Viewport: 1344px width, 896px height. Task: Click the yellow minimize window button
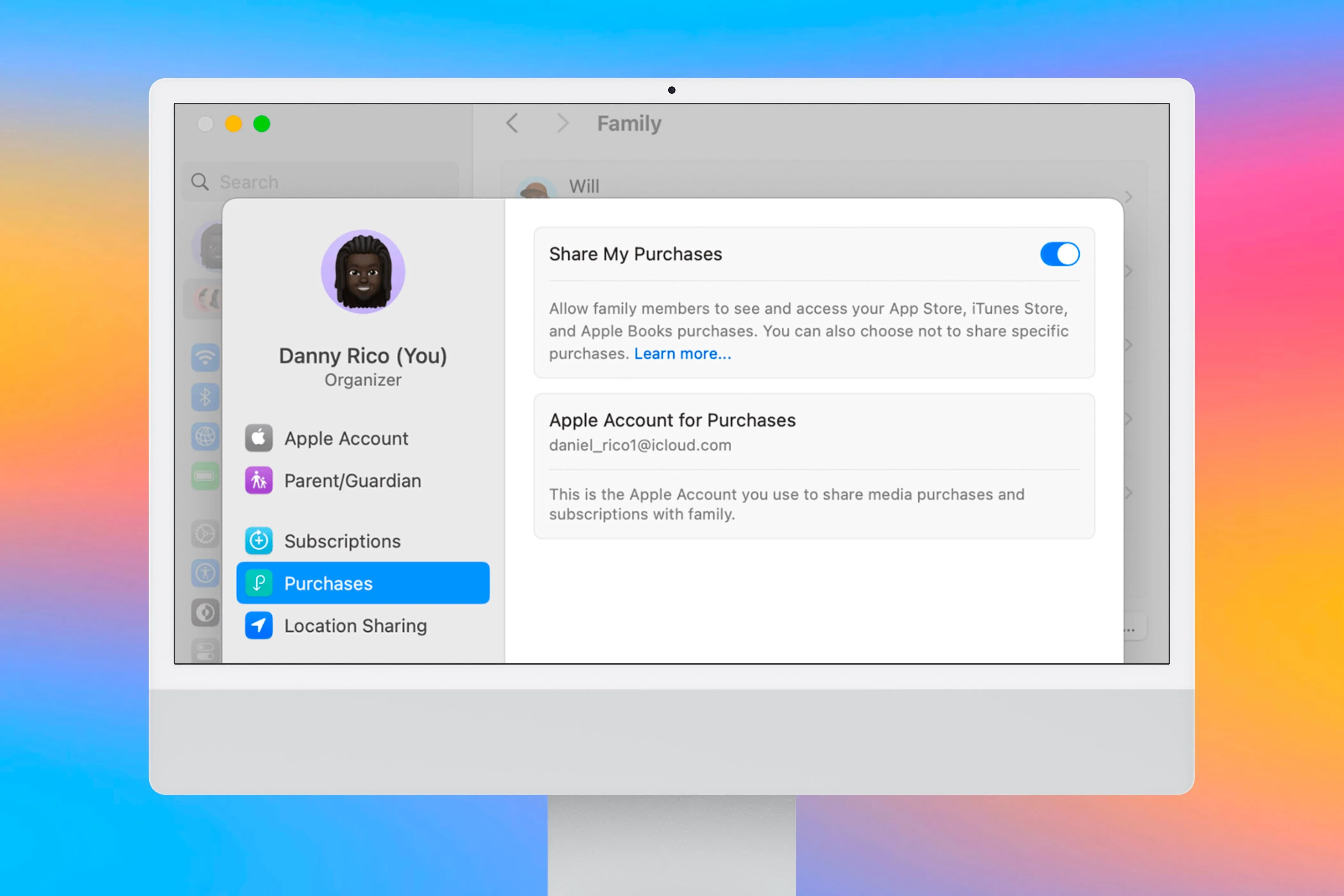pyautogui.click(x=233, y=124)
